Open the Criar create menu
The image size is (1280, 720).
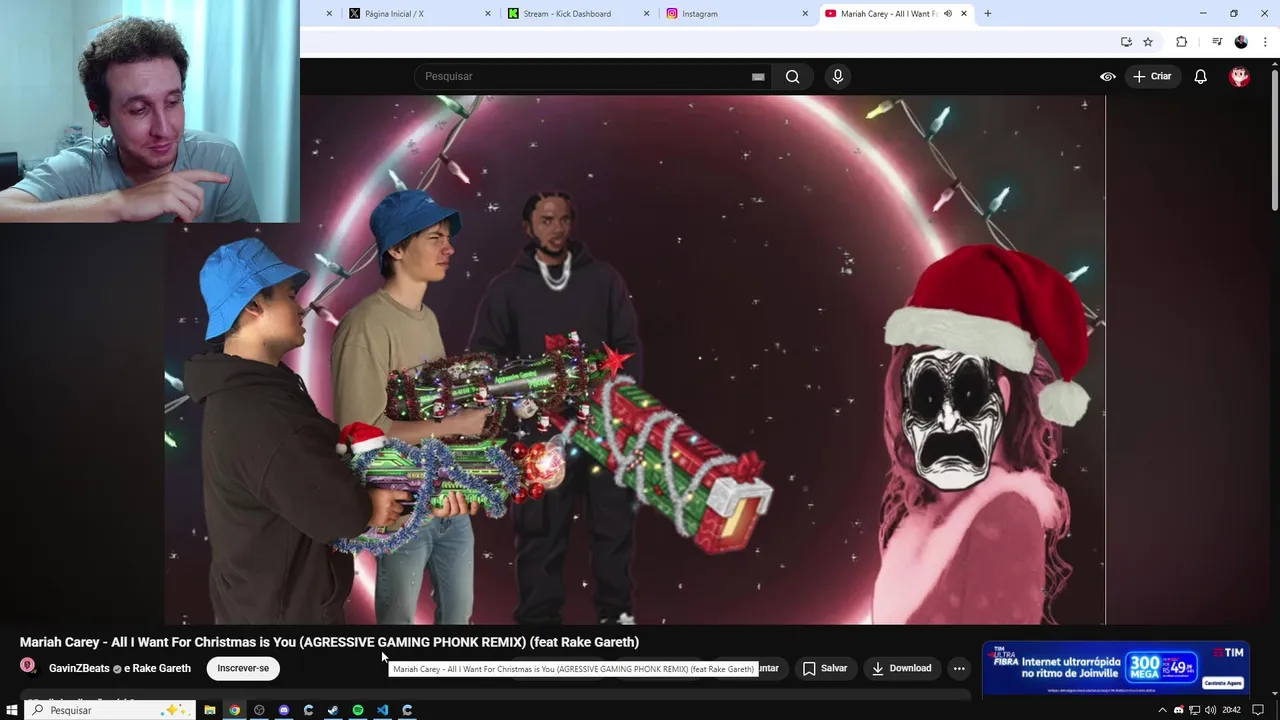click(1152, 76)
